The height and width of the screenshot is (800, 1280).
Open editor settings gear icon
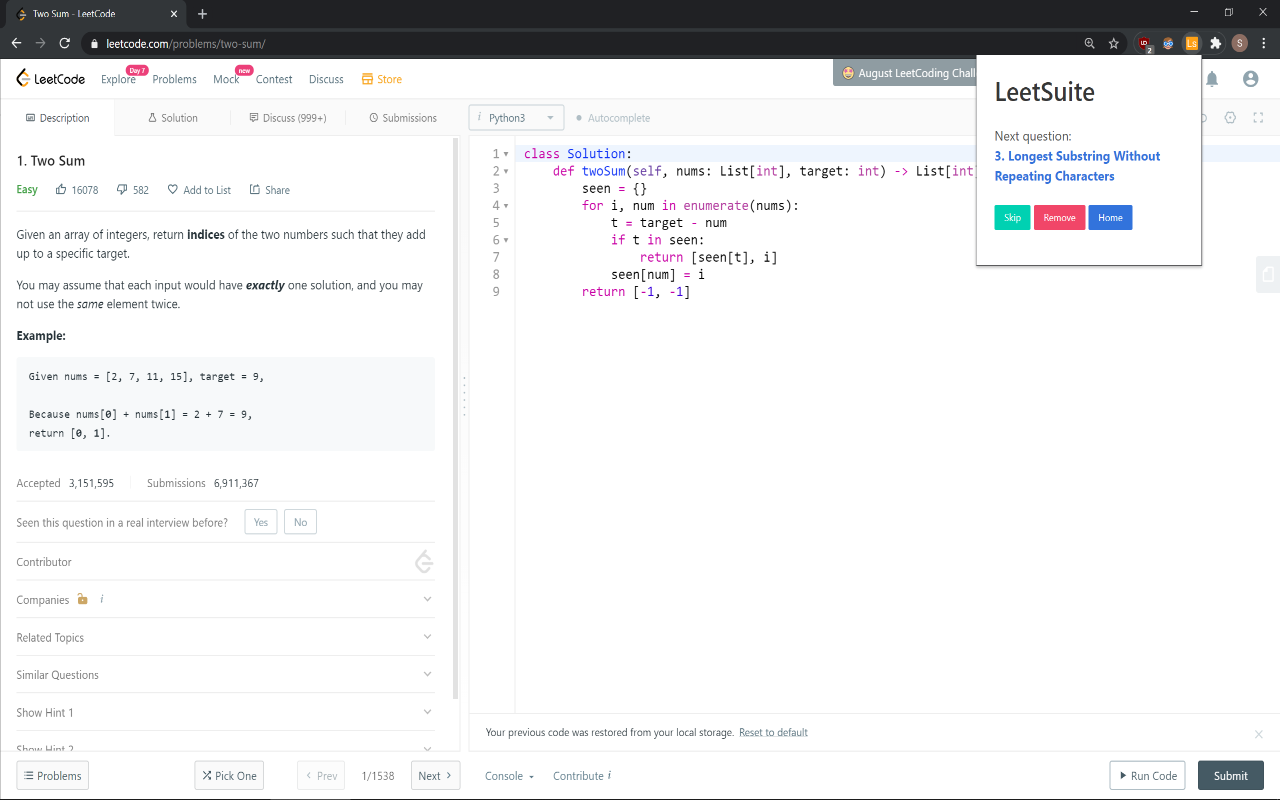[x=1230, y=118]
